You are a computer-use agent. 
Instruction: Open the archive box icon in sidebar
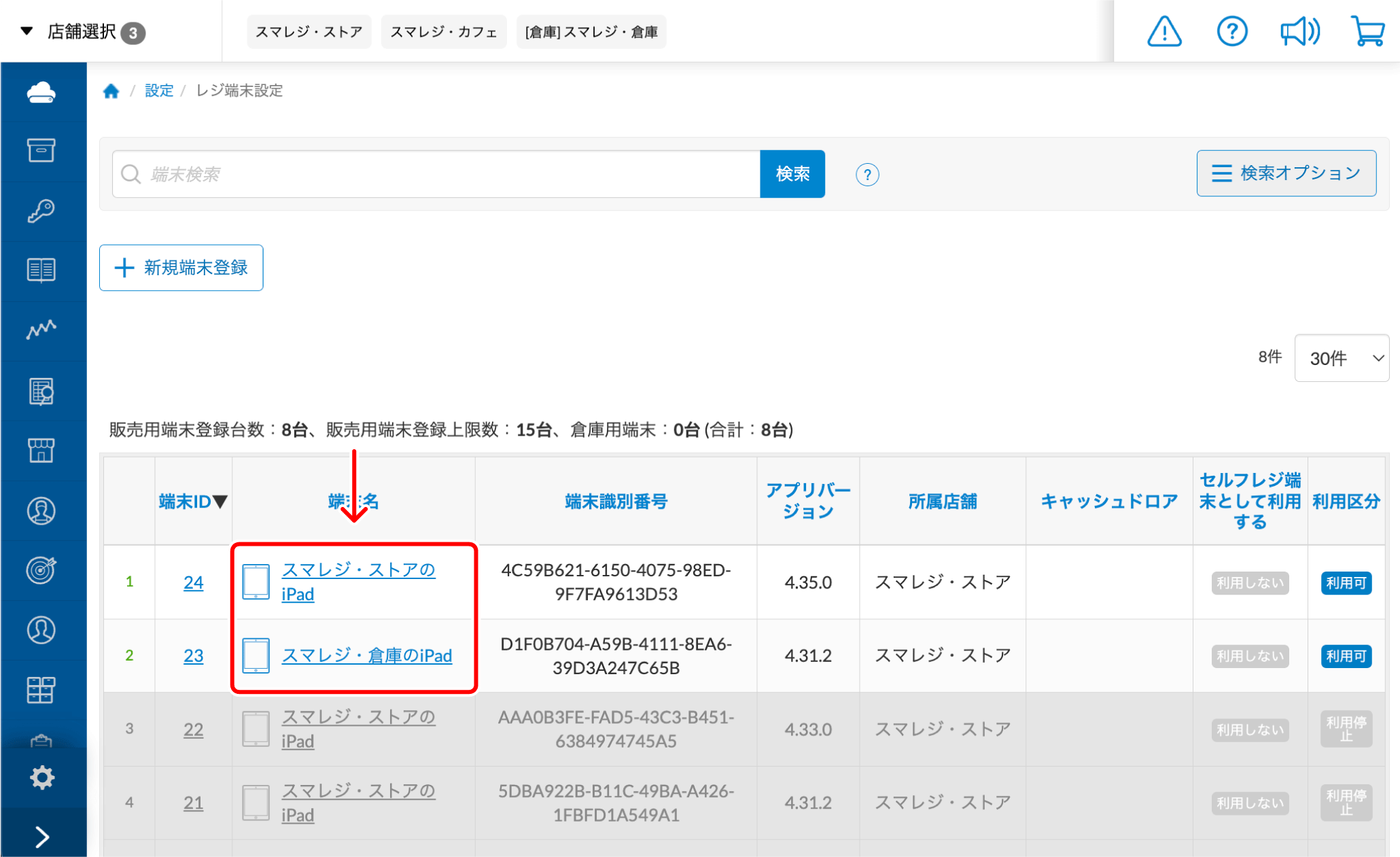click(x=41, y=150)
